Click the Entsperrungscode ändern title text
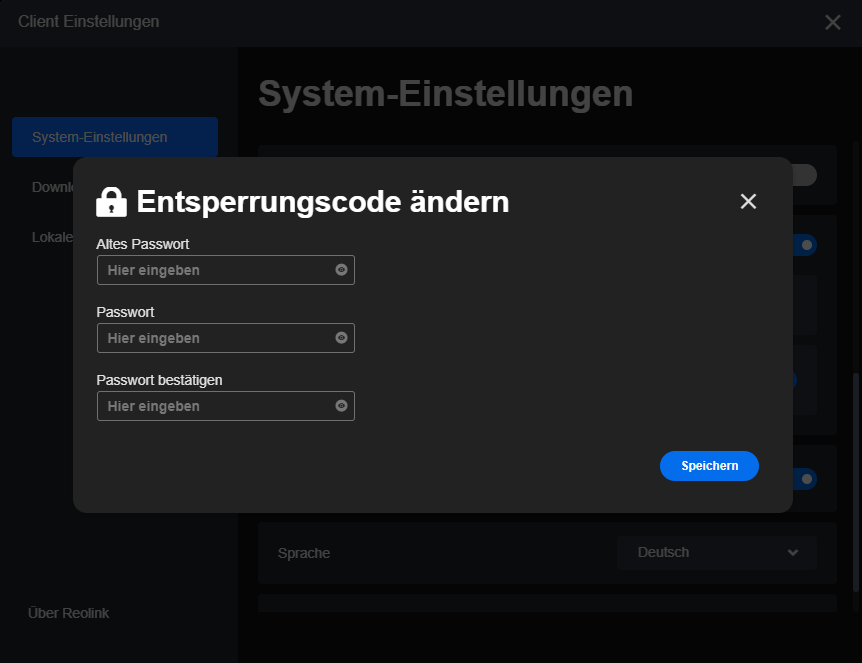Viewport: 862px width, 663px height. tap(323, 202)
